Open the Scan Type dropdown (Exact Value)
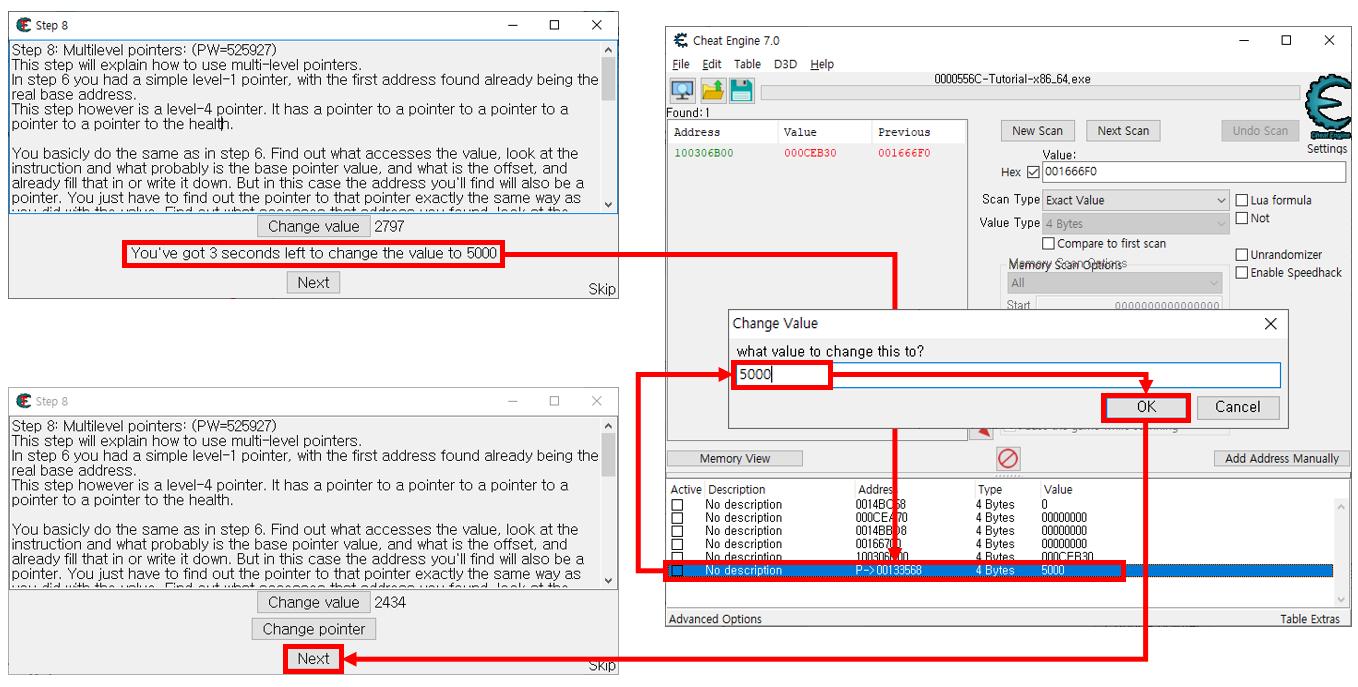 point(1135,200)
